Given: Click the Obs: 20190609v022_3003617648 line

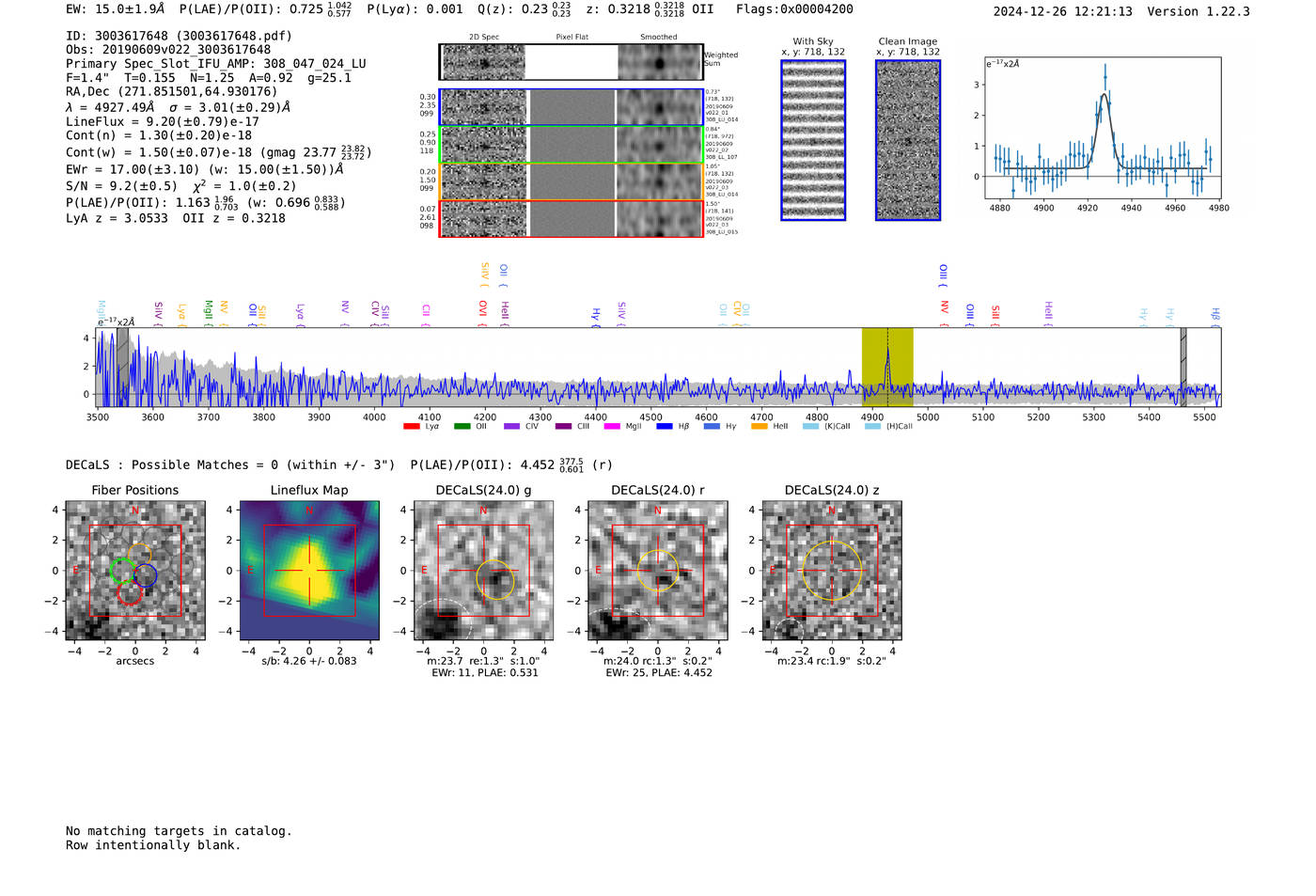Looking at the screenshot, I should 168,50.
